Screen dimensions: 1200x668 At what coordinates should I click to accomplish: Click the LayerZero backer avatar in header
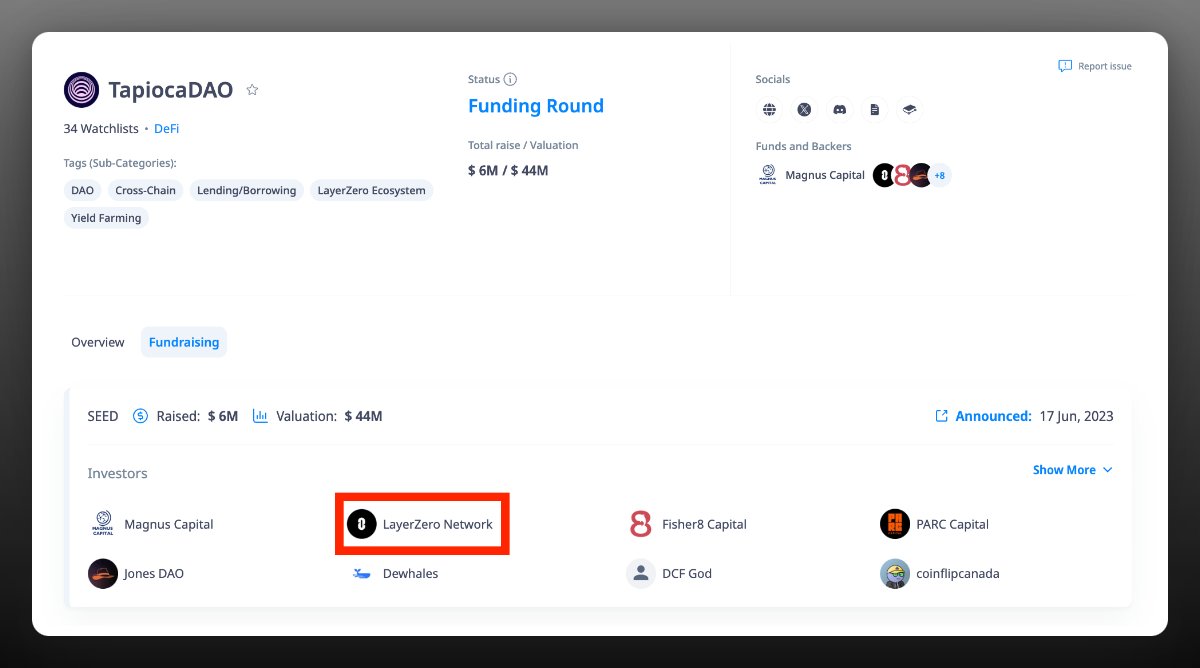884,175
